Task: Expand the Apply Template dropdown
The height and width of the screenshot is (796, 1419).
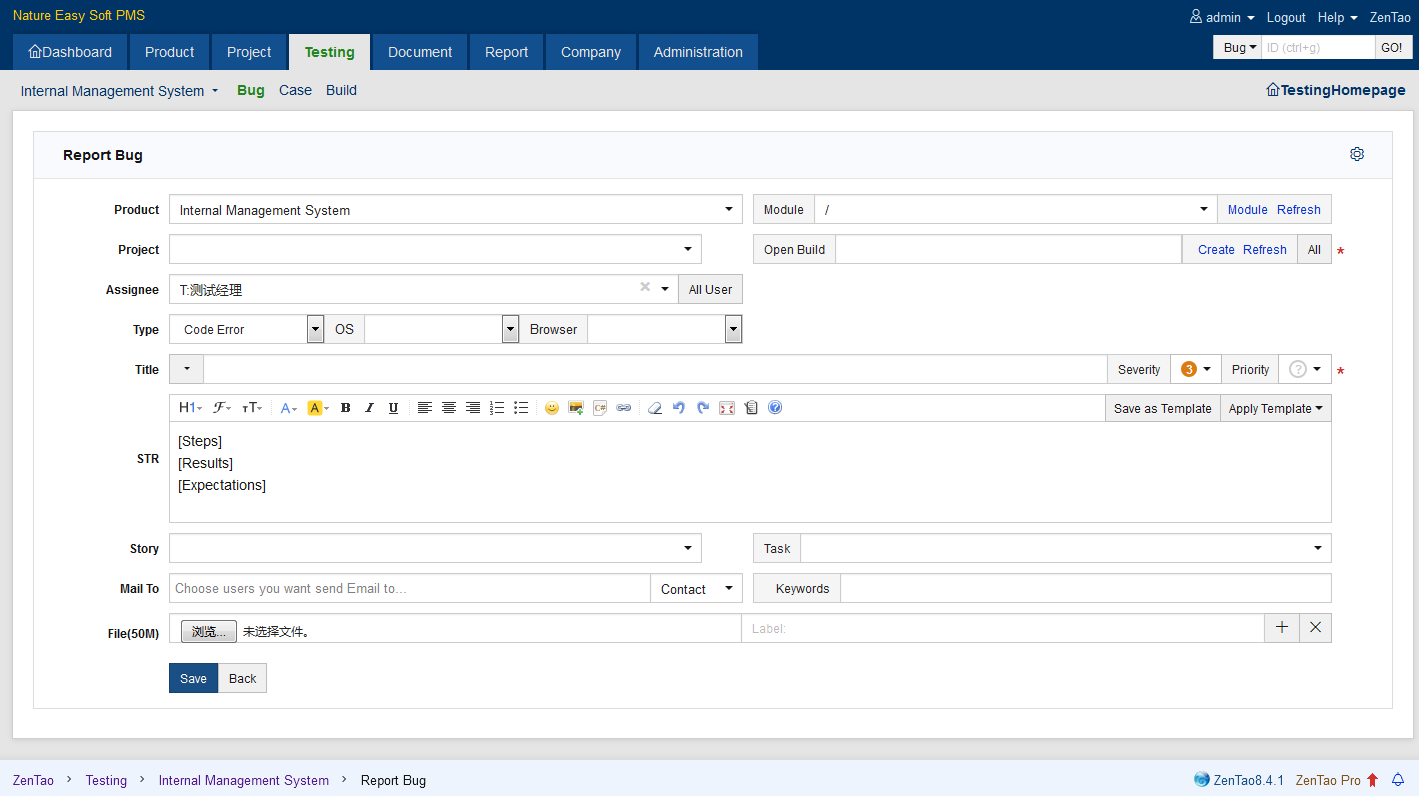Action: pyautogui.click(x=1275, y=408)
